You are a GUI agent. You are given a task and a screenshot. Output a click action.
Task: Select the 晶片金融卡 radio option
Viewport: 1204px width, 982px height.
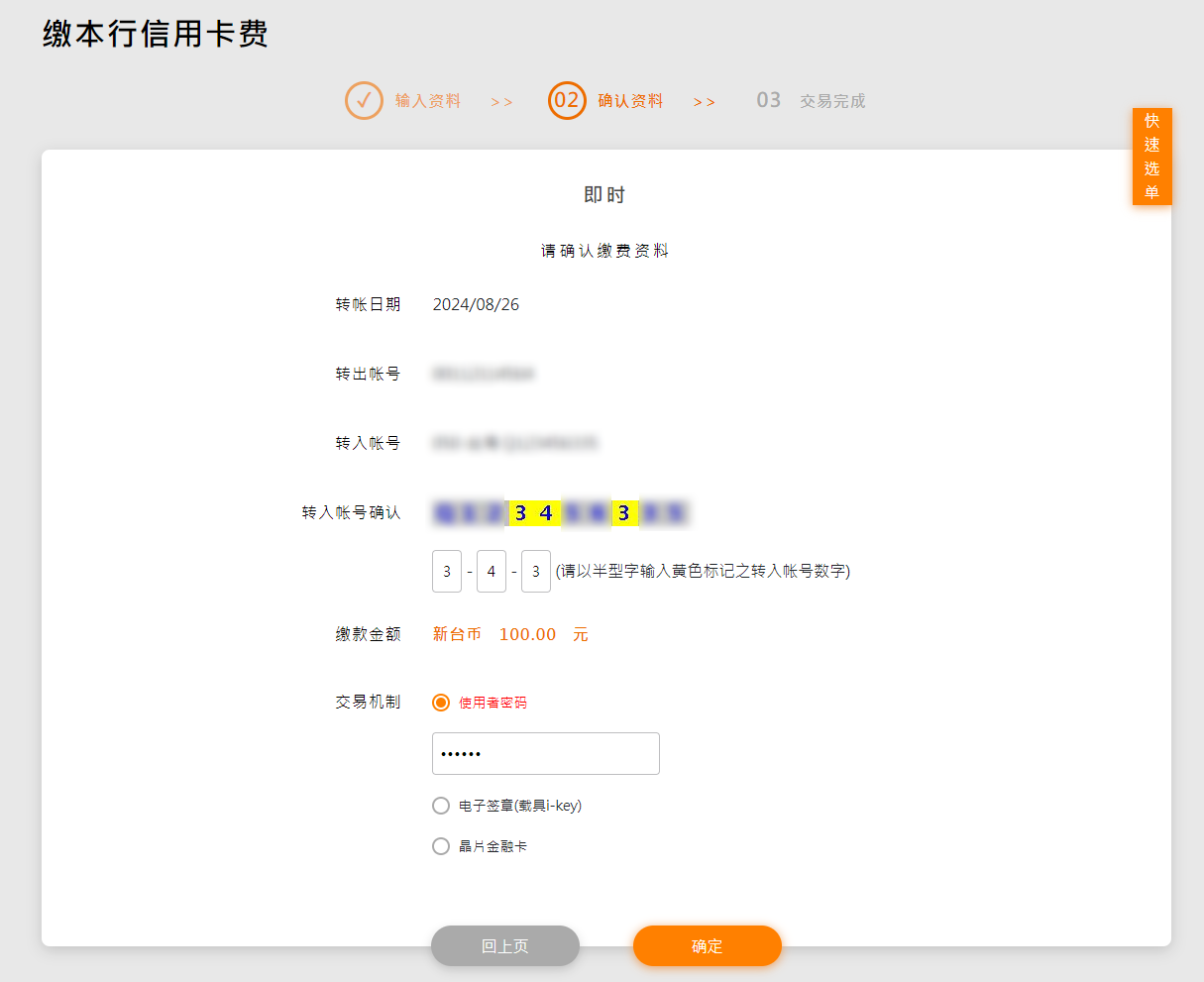click(441, 846)
